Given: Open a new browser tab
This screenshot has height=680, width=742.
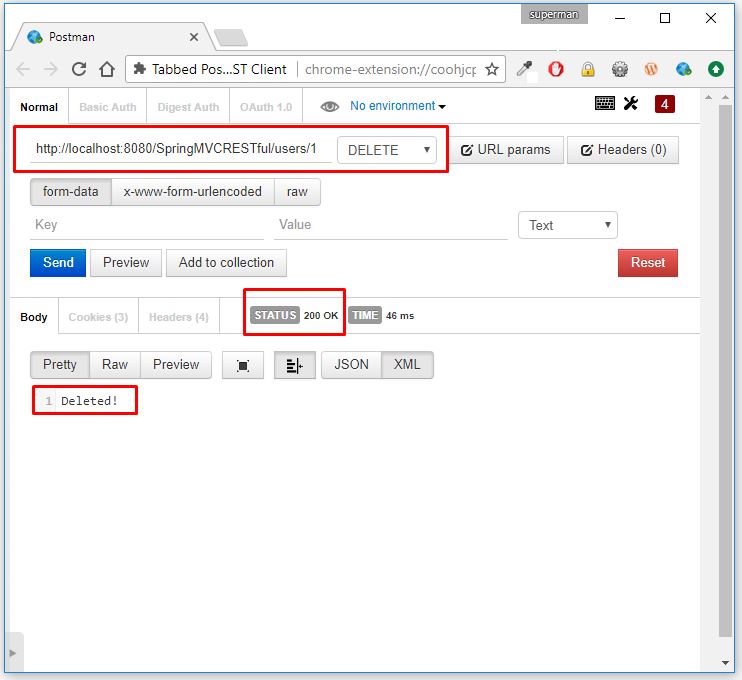Looking at the screenshot, I should (x=231, y=38).
